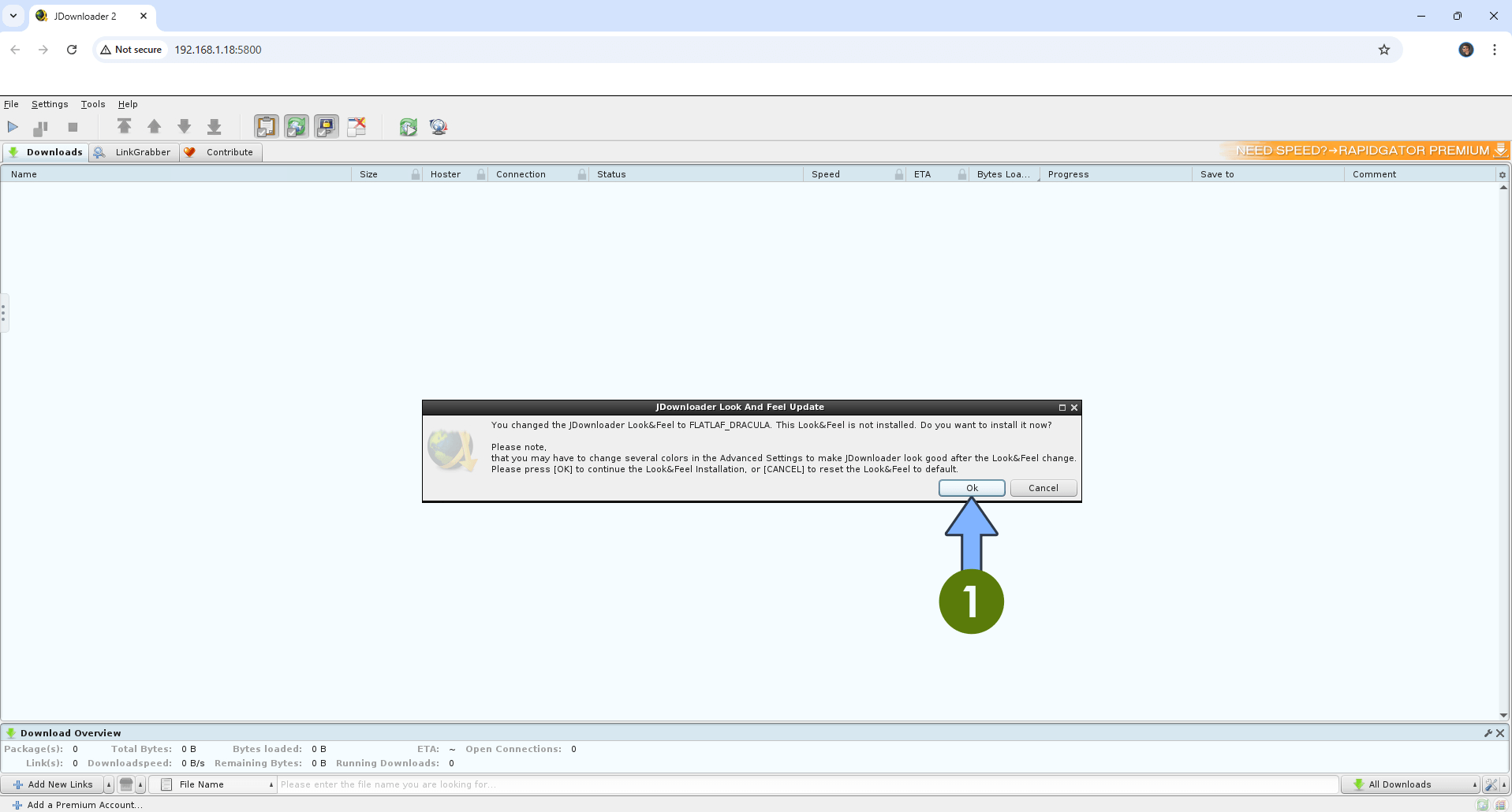Open the Tools menu
The height and width of the screenshot is (812, 1512).
pyautogui.click(x=93, y=104)
